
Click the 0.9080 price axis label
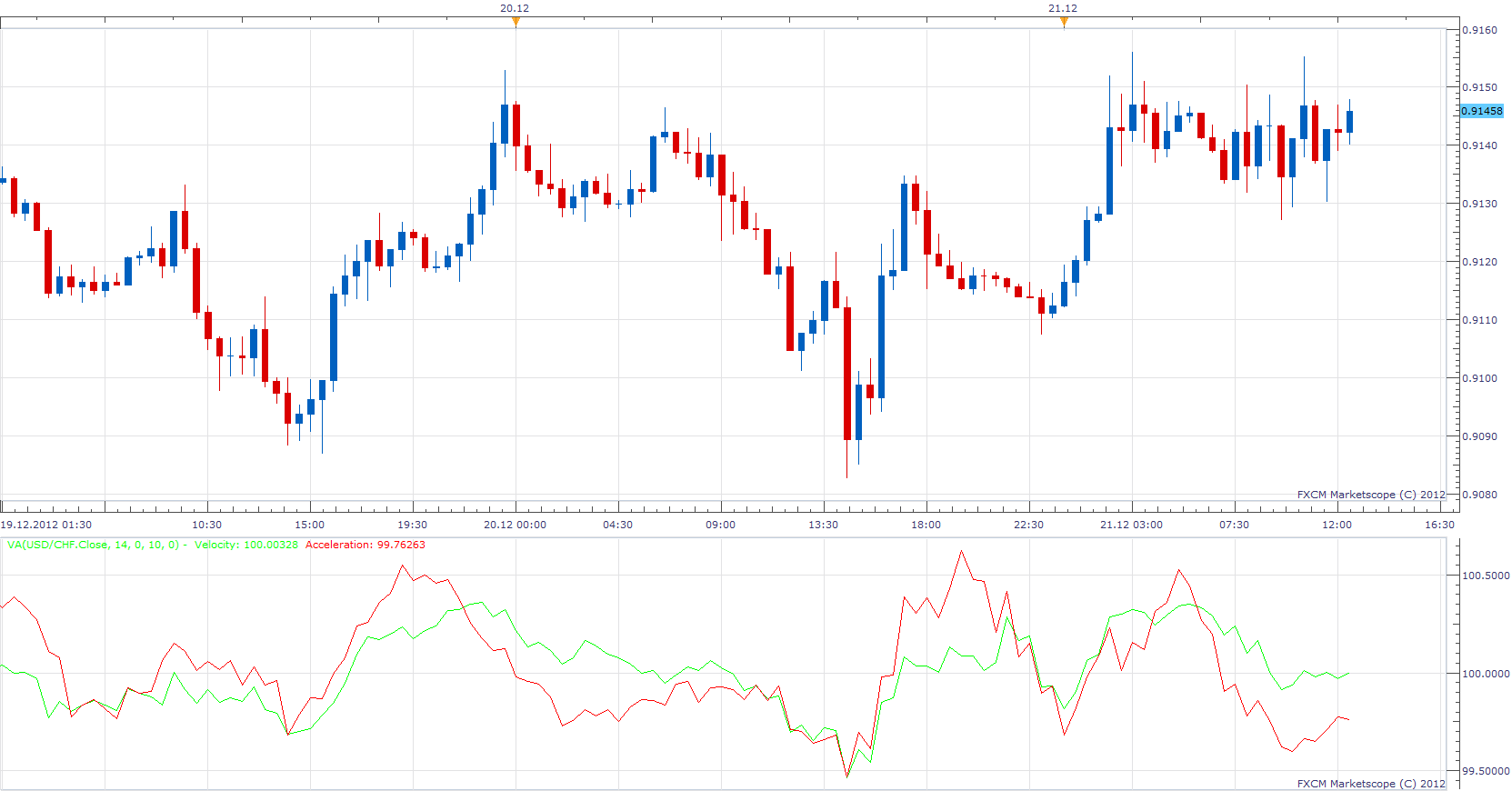click(1479, 495)
